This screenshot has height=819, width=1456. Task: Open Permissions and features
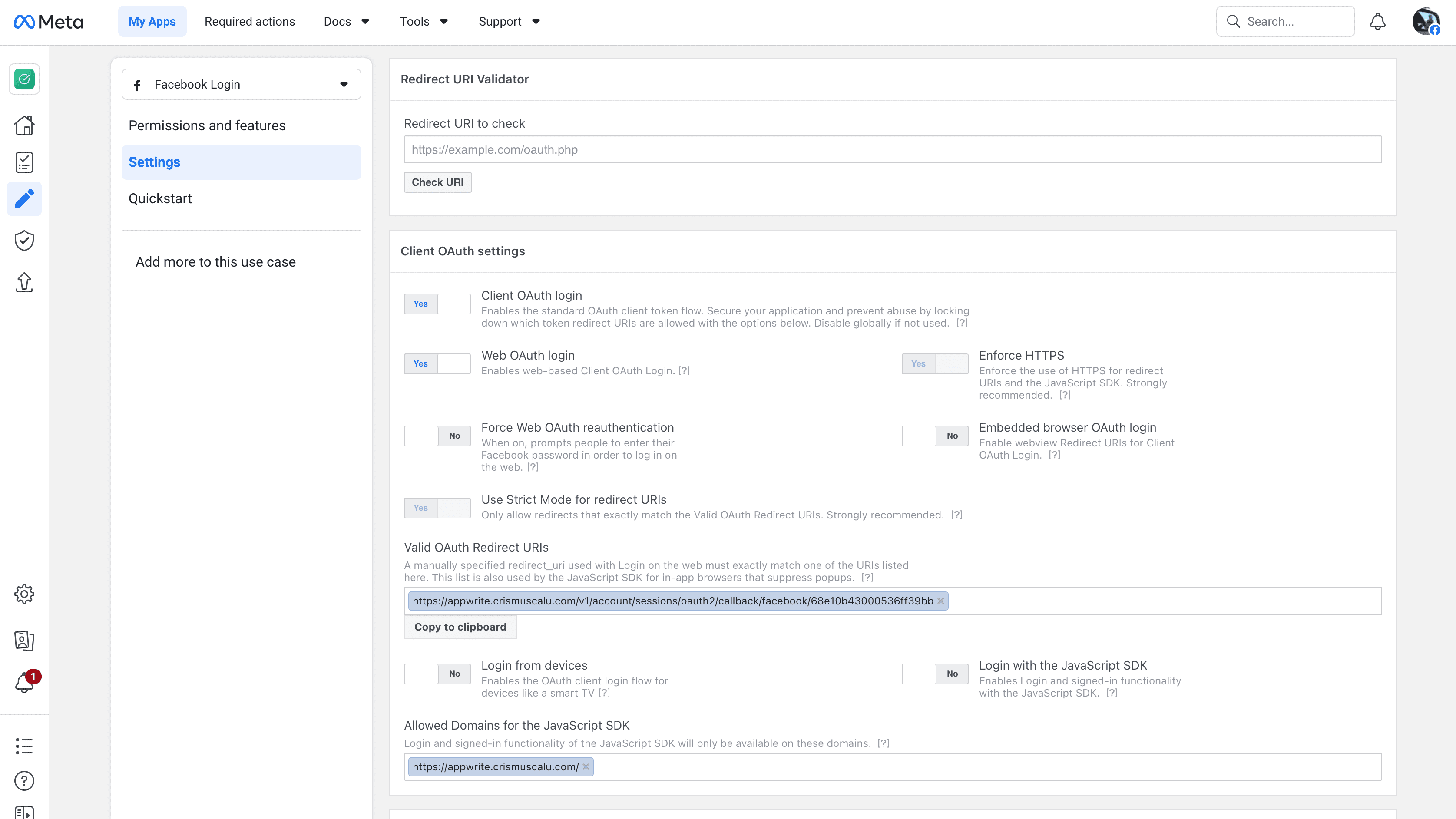point(207,125)
